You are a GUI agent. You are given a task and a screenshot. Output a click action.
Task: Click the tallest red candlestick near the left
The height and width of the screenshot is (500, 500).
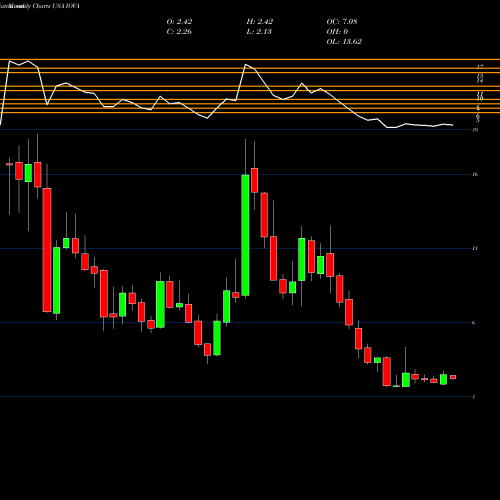coord(47,250)
